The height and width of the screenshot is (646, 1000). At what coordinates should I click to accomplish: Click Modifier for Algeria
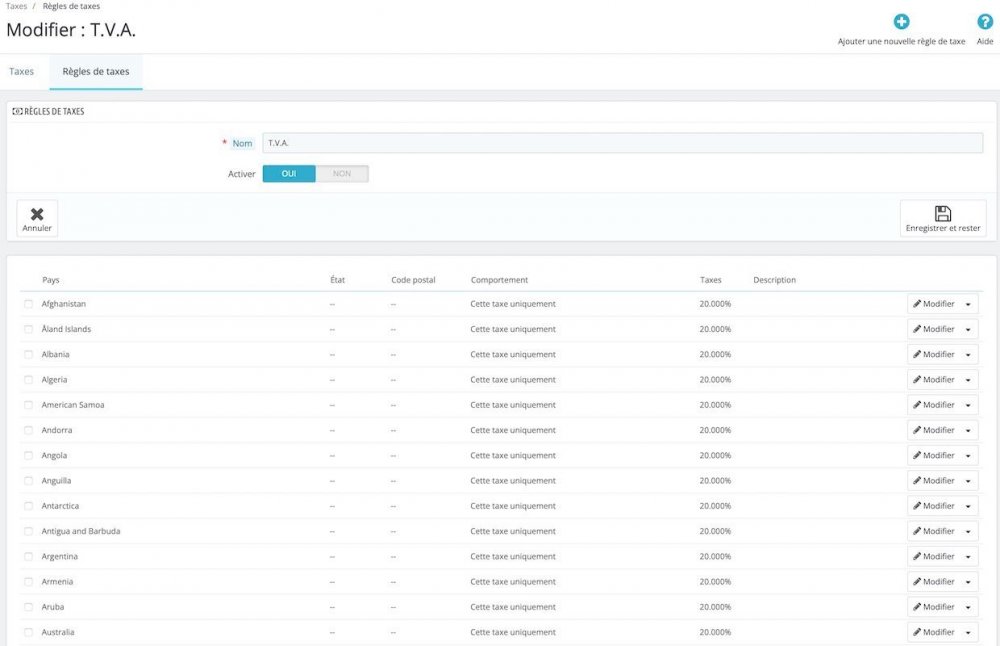pyautogui.click(x=933, y=379)
